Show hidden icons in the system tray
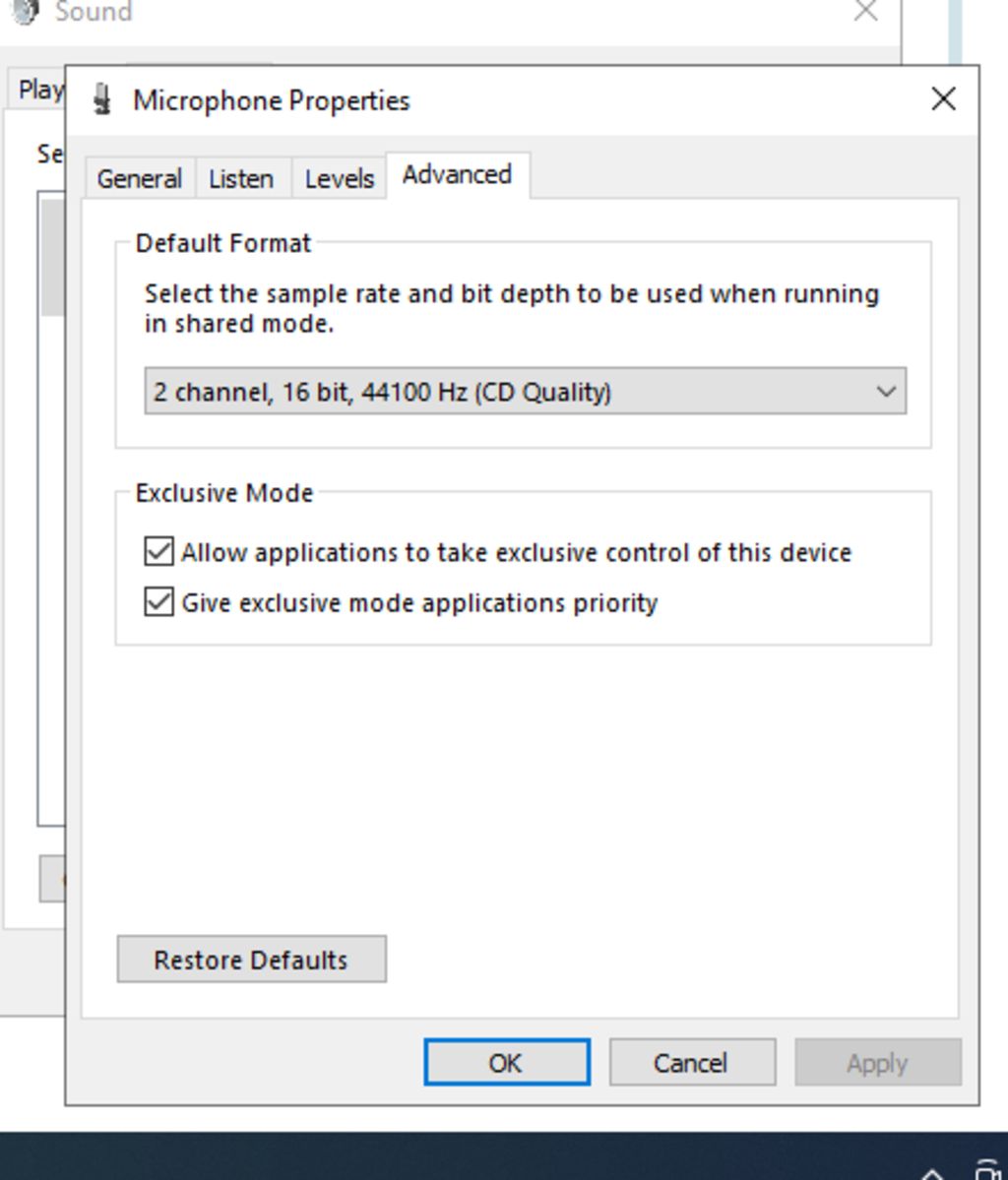The height and width of the screenshot is (1180, 1008). [931, 1171]
